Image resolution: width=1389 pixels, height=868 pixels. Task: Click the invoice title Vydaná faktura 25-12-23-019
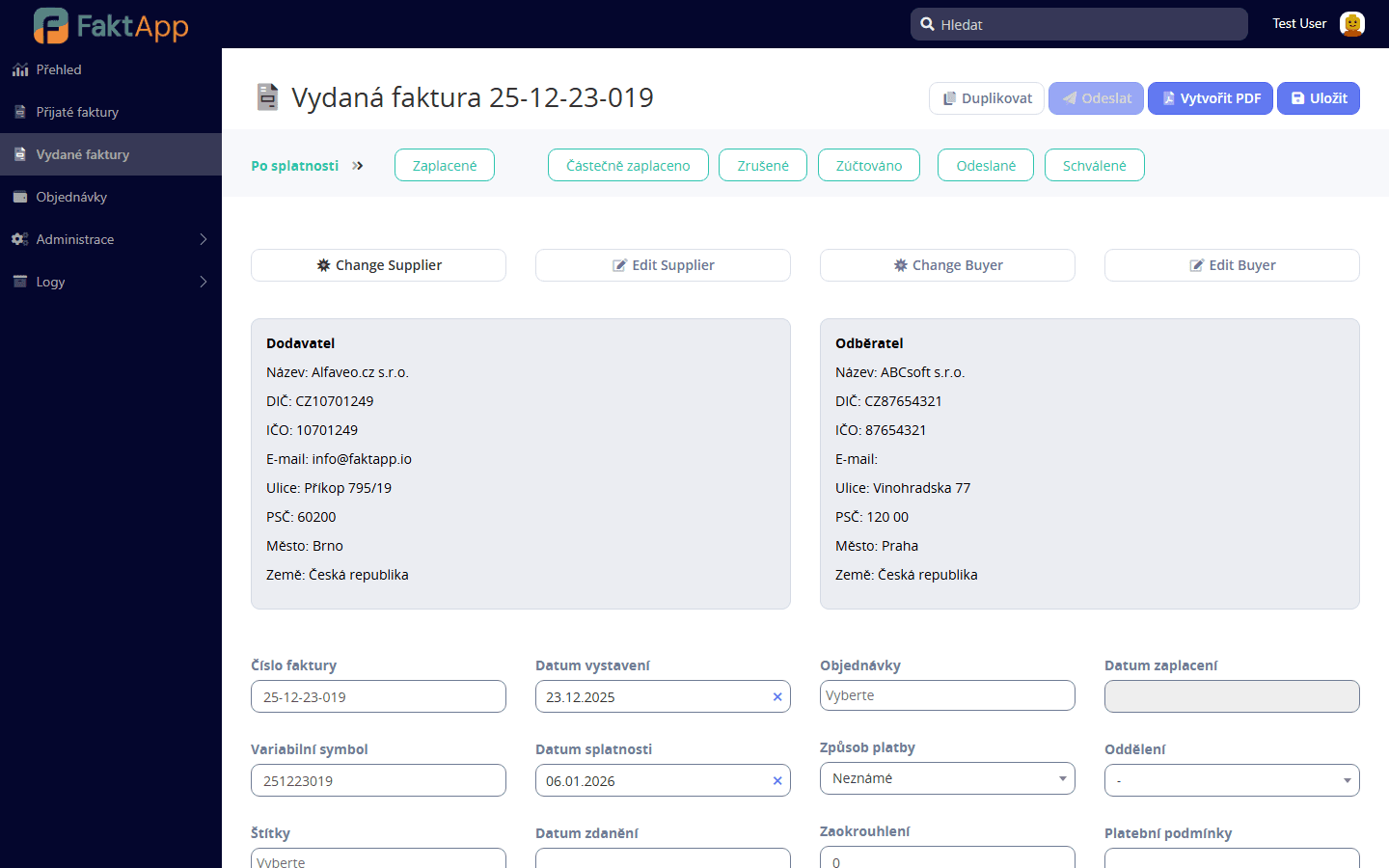coord(473,97)
